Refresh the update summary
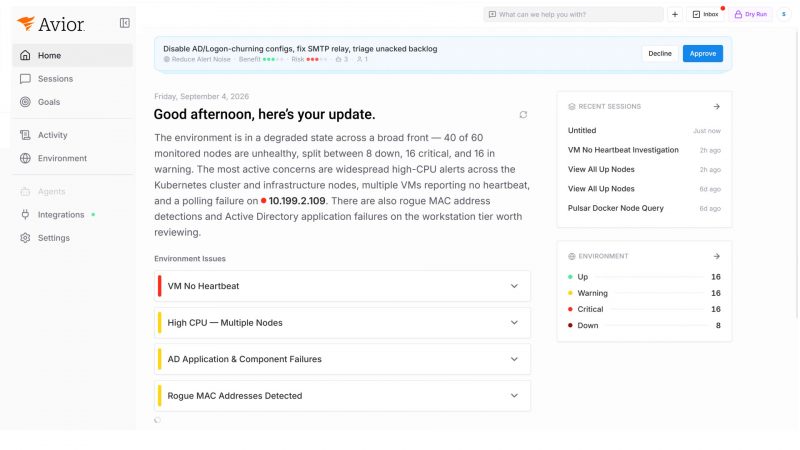 click(523, 115)
